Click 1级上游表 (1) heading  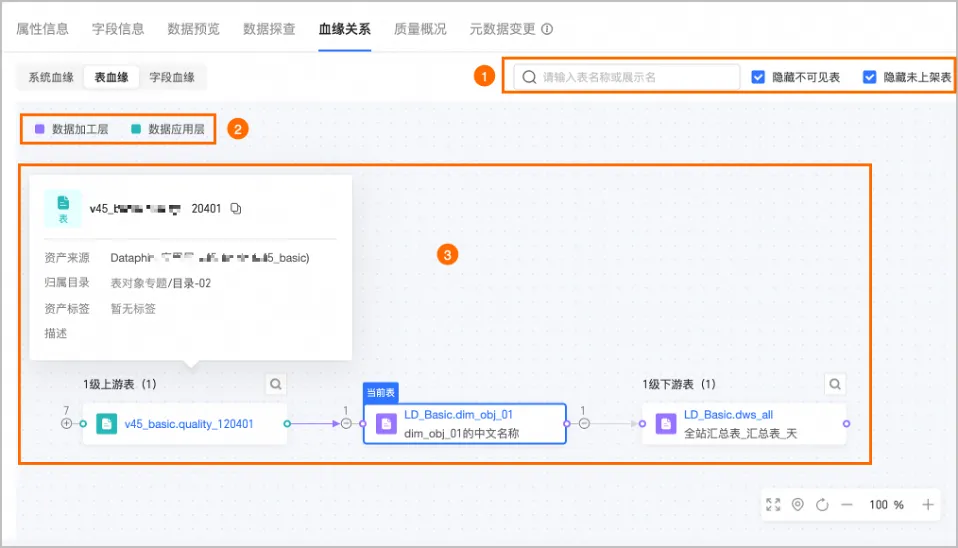[120, 384]
